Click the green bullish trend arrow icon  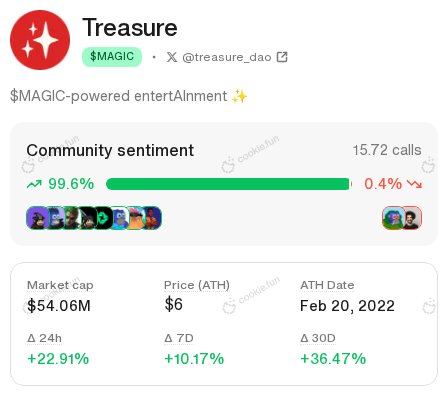click(x=34, y=184)
